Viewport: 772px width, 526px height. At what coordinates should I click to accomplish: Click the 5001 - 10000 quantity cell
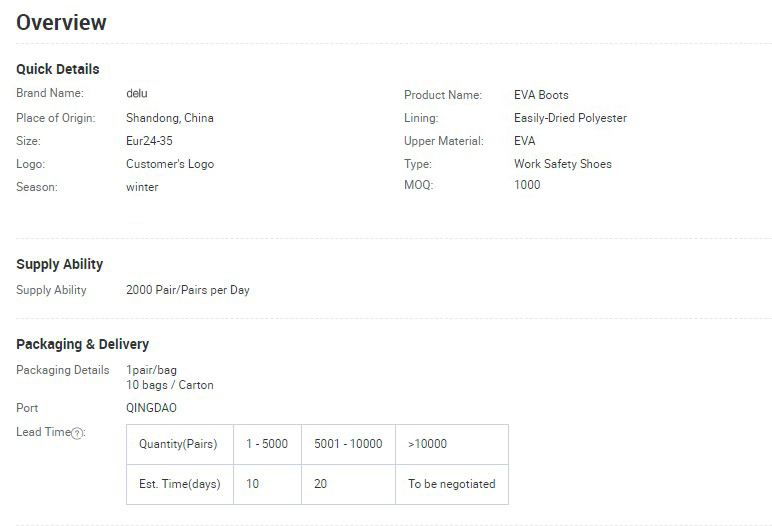tap(348, 444)
